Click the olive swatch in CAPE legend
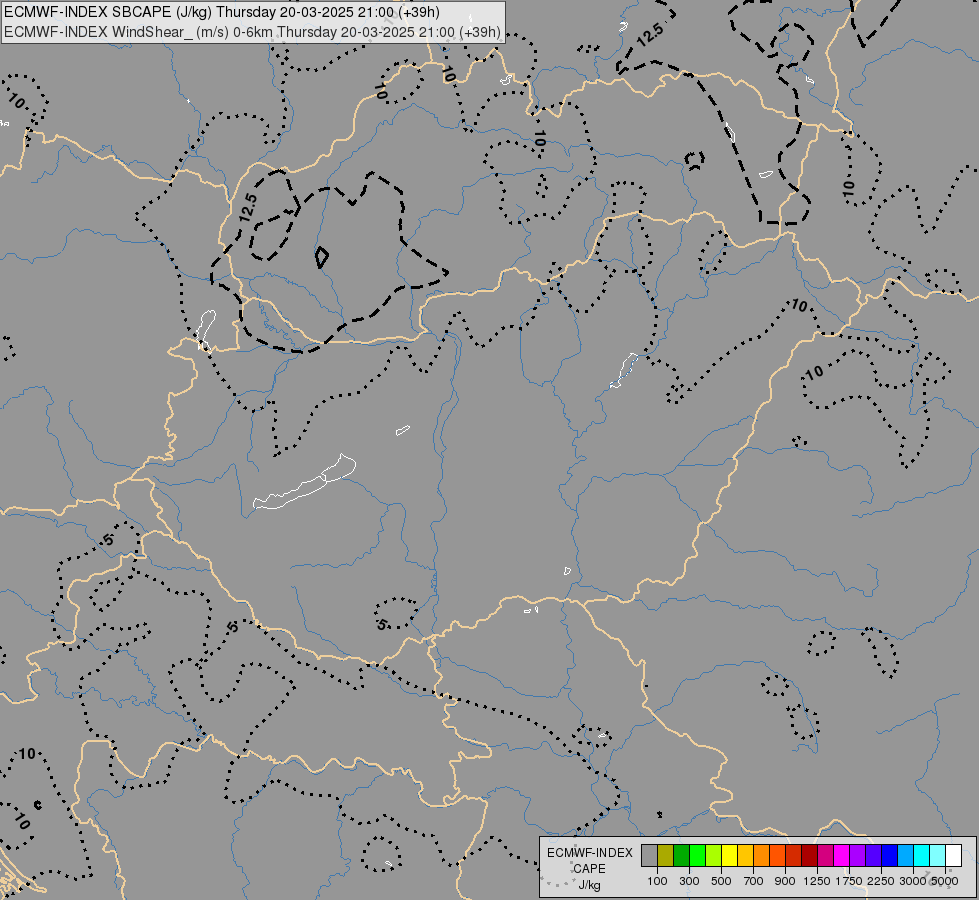This screenshot has width=979, height=900. tap(666, 855)
